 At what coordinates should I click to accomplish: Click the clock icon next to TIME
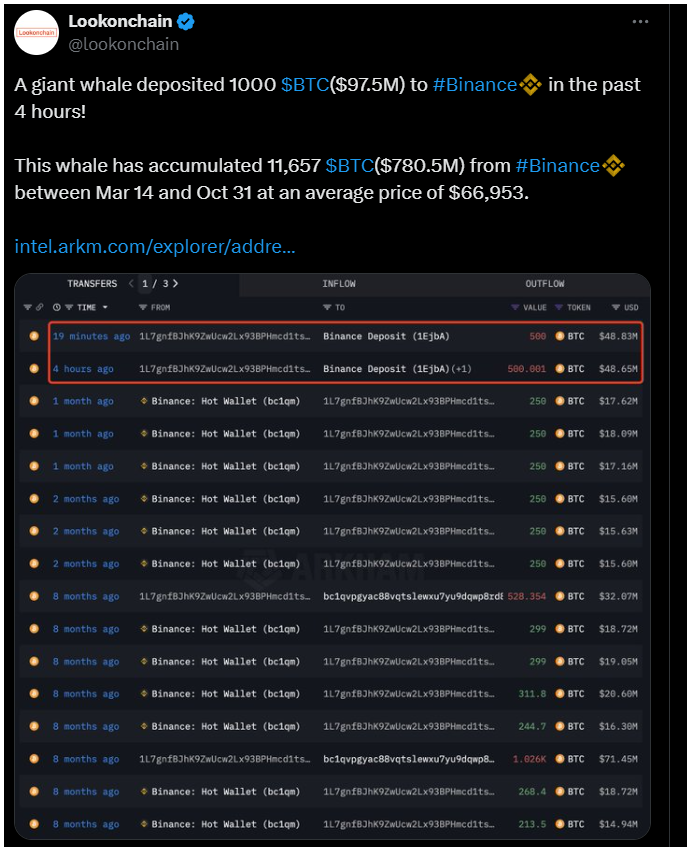point(56,308)
